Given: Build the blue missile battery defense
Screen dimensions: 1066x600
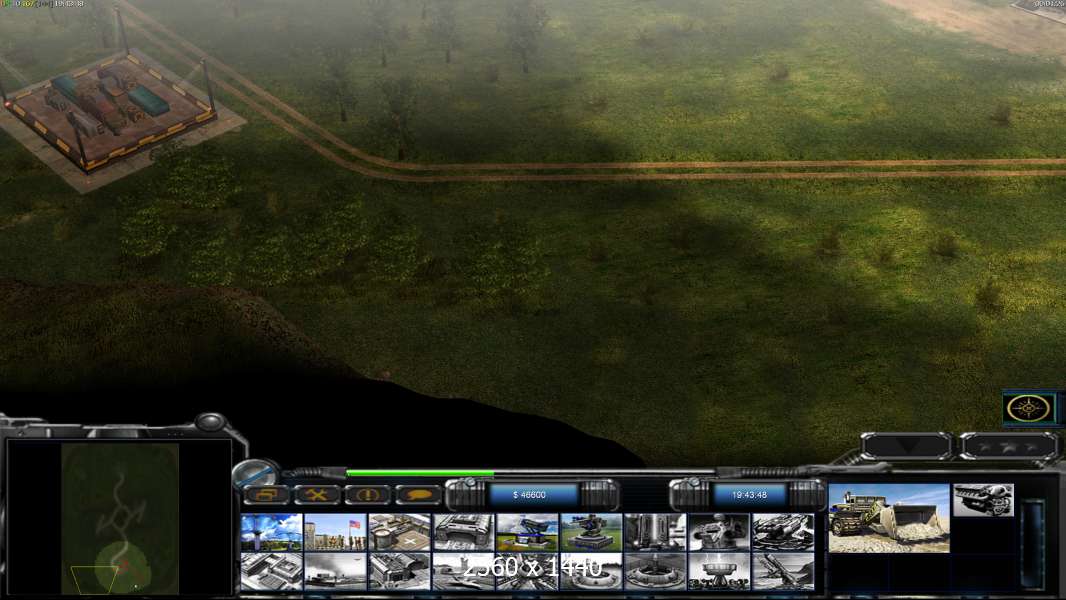Looking at the screenshot, I should click(527, 531).
